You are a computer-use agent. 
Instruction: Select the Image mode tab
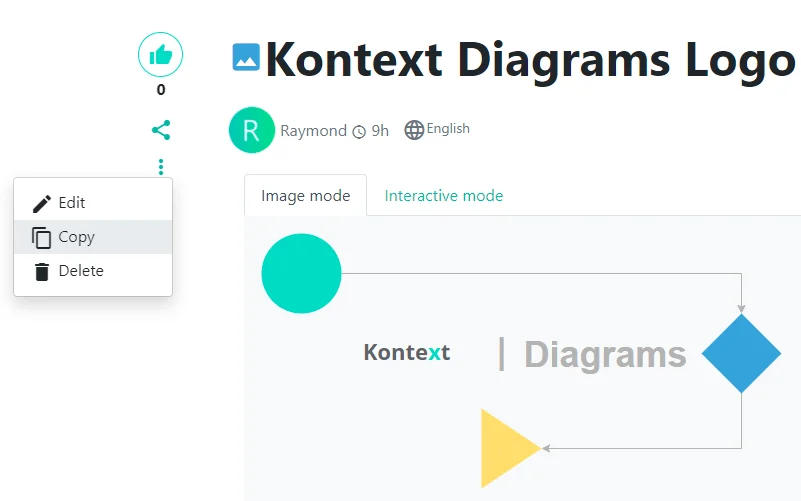(x=305, y=196)
